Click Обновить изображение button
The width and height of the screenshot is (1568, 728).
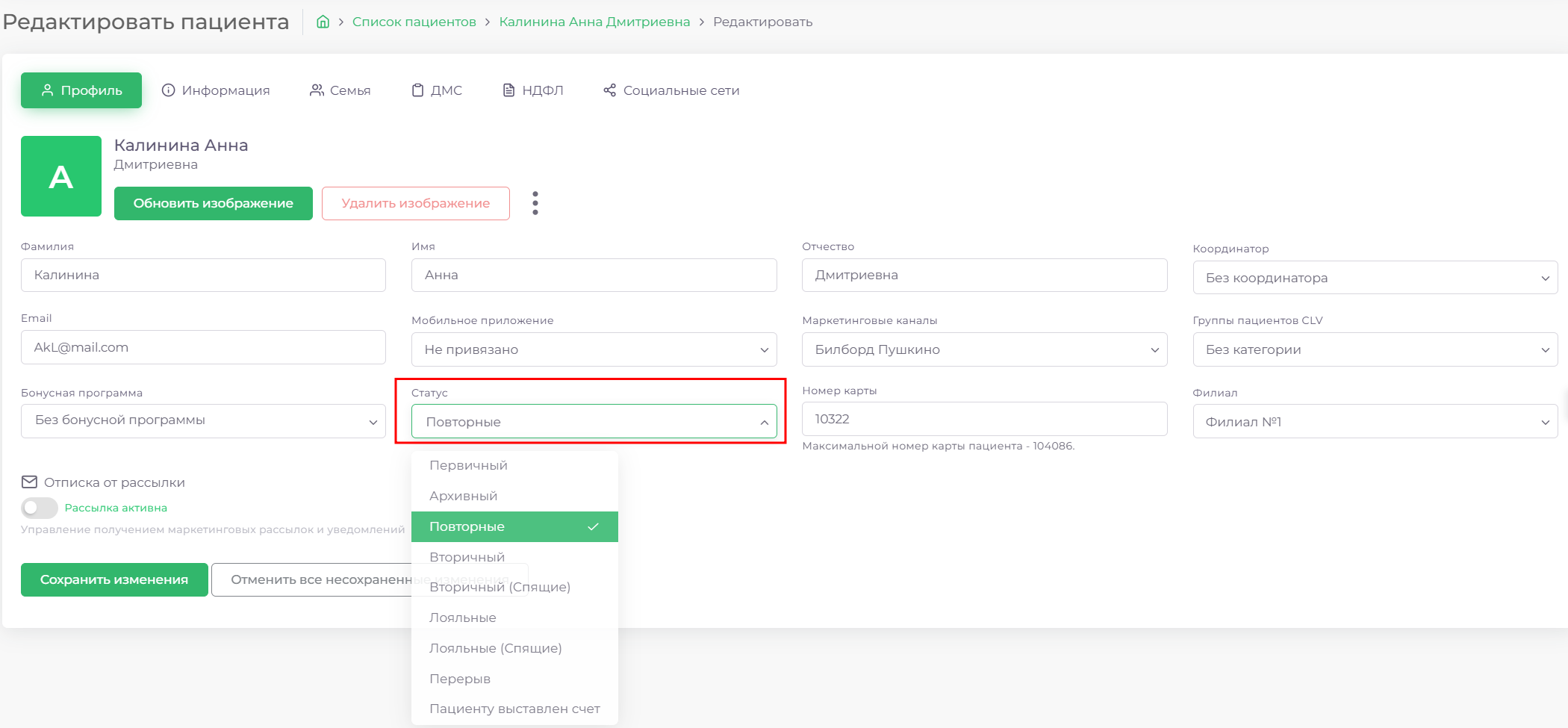tap(214, 203)
